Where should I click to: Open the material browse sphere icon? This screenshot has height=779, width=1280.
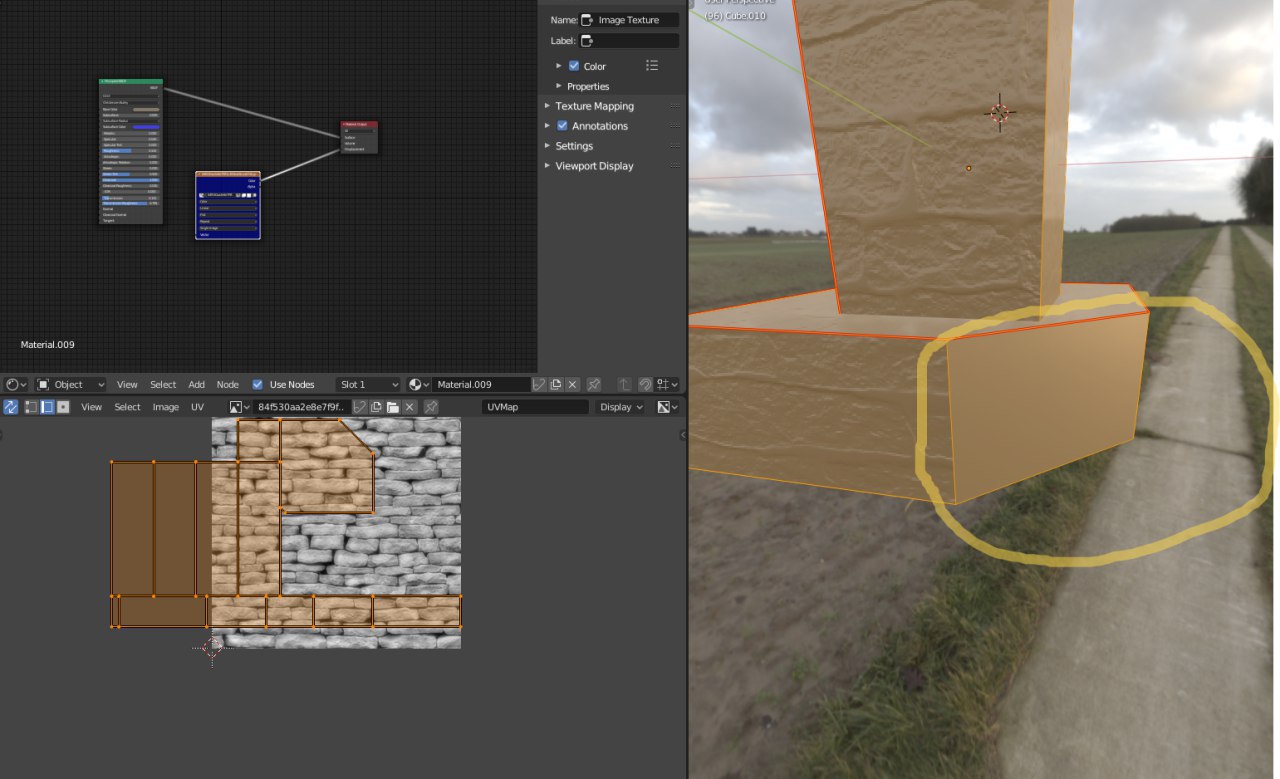click(419, 384)
